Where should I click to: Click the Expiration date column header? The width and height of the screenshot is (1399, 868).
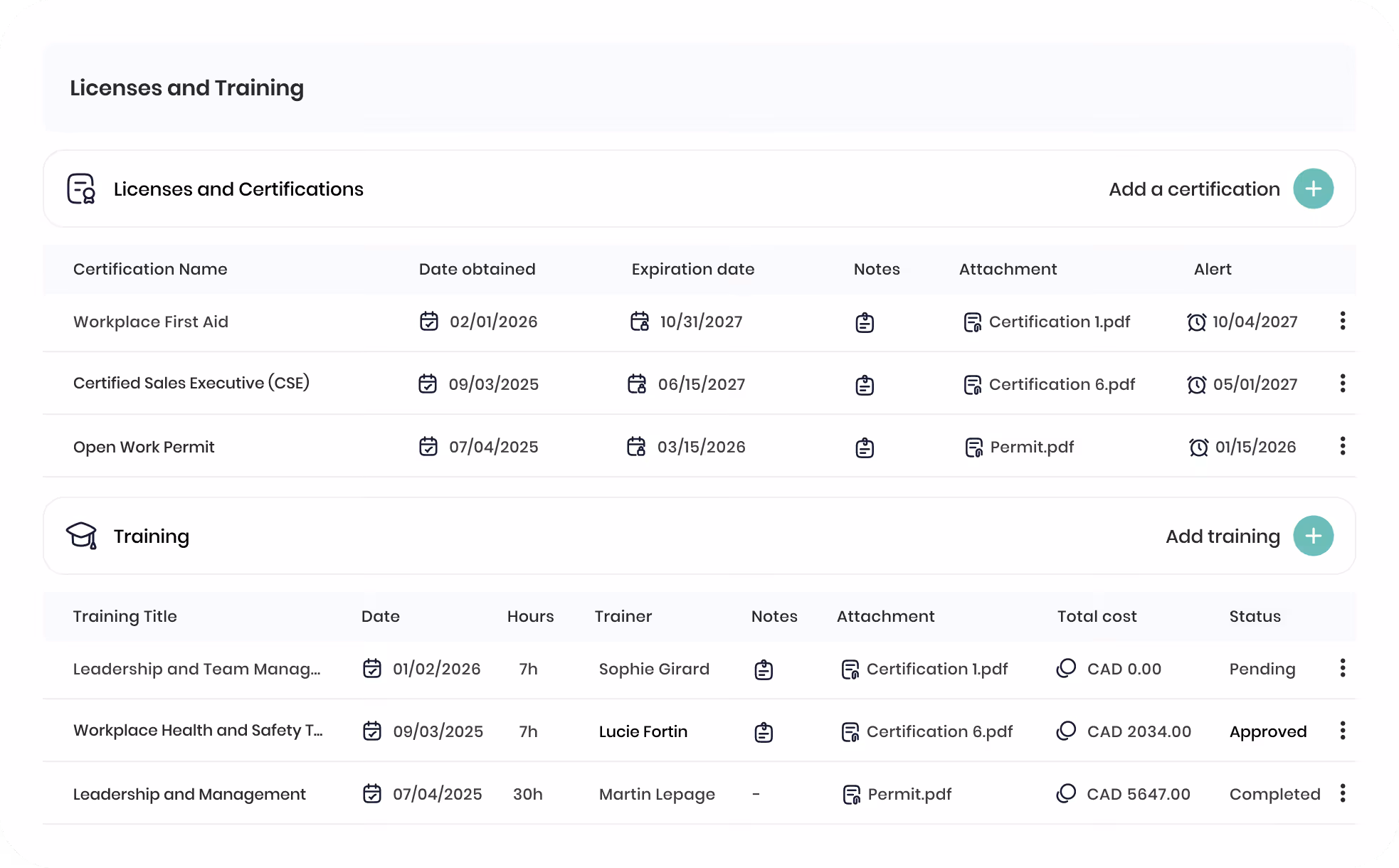(x=693, y=269)
